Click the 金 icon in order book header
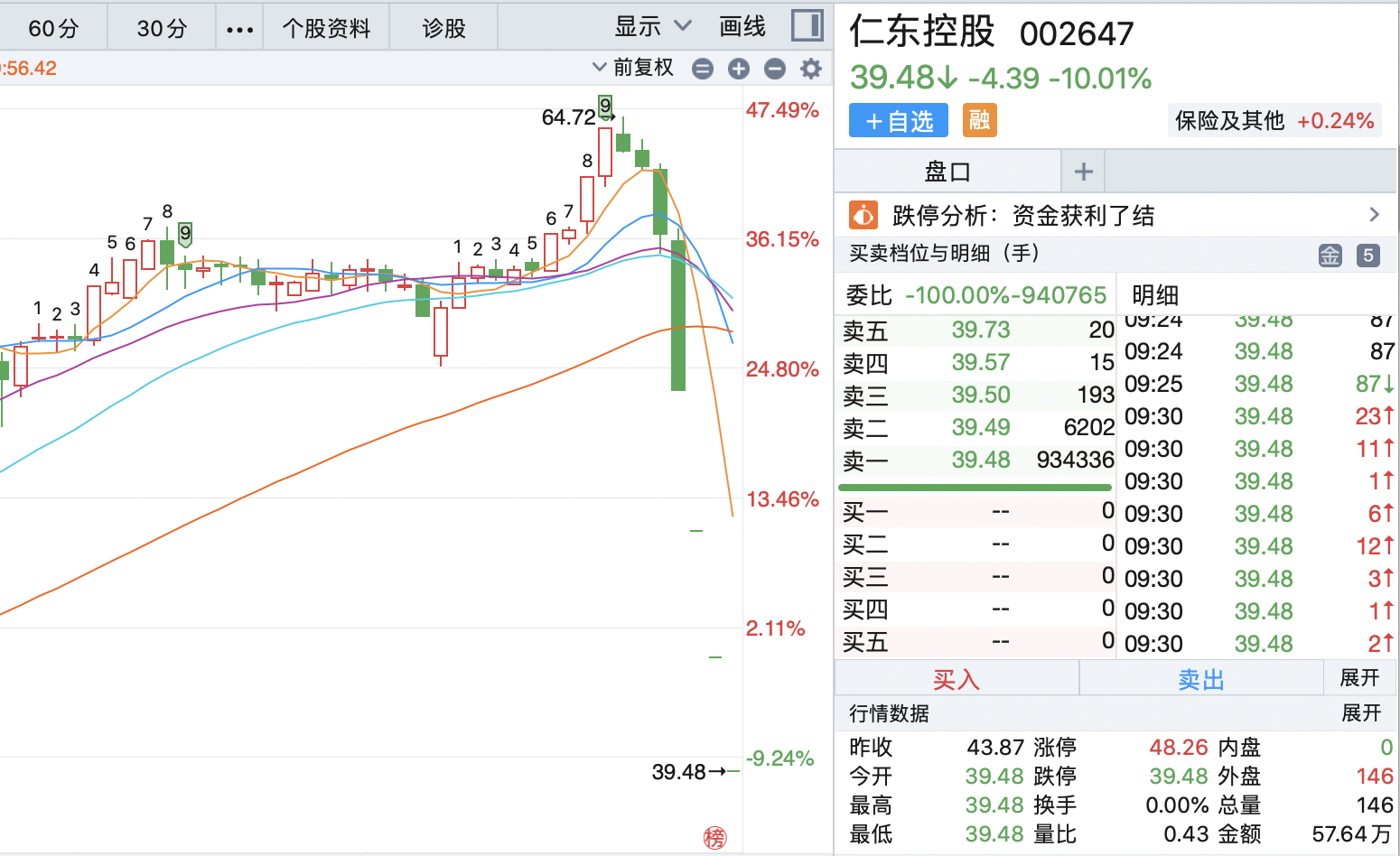This screenshot has width=1400, height=856. point(1330,256)
